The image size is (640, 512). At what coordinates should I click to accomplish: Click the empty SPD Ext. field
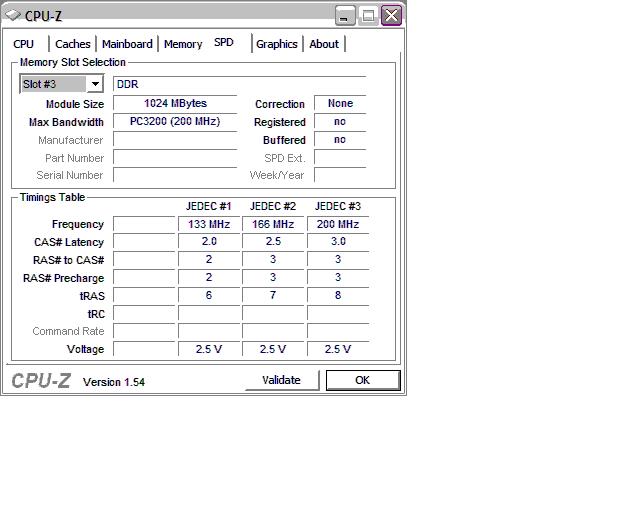pos(340,158)
